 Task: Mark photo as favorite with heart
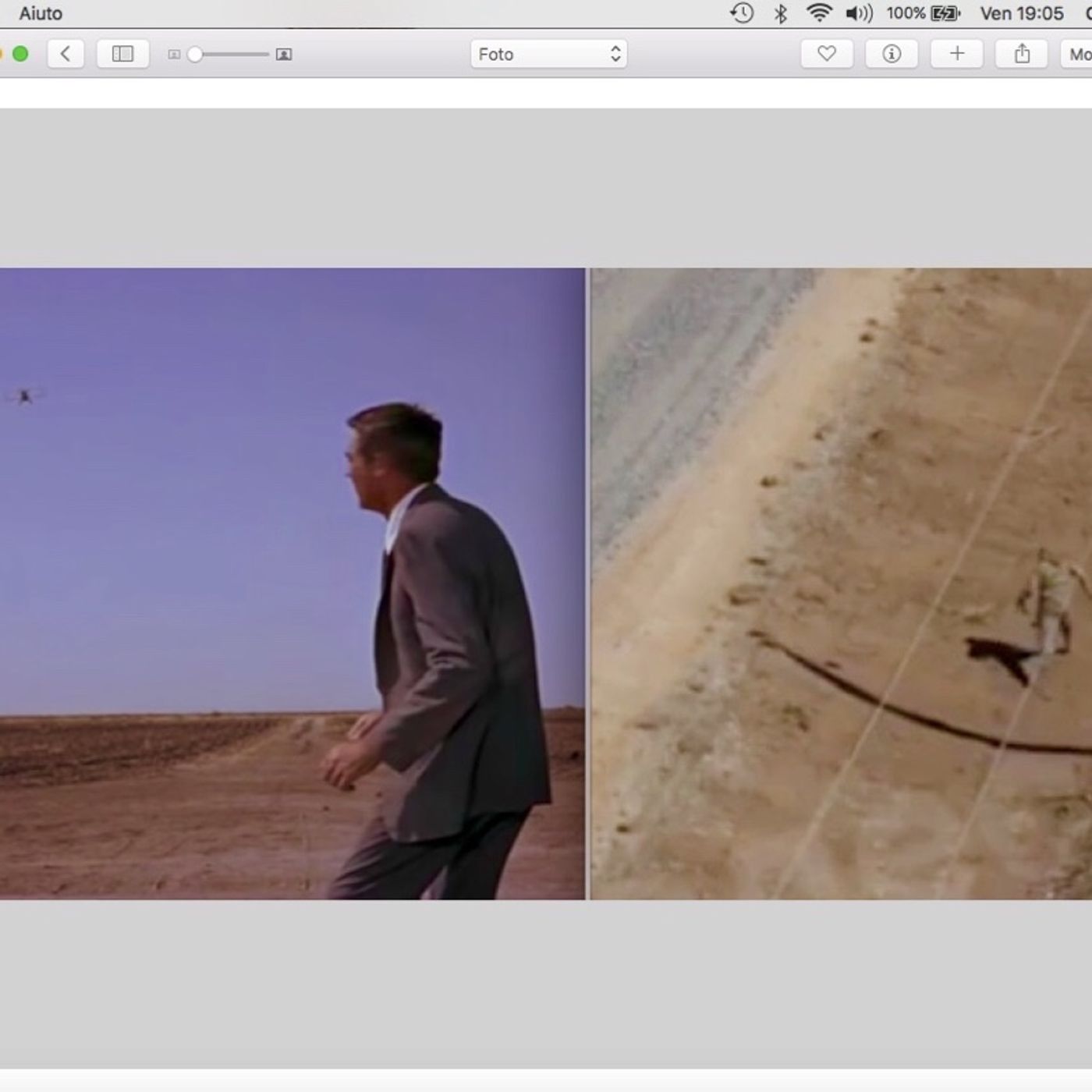point(827,54)
